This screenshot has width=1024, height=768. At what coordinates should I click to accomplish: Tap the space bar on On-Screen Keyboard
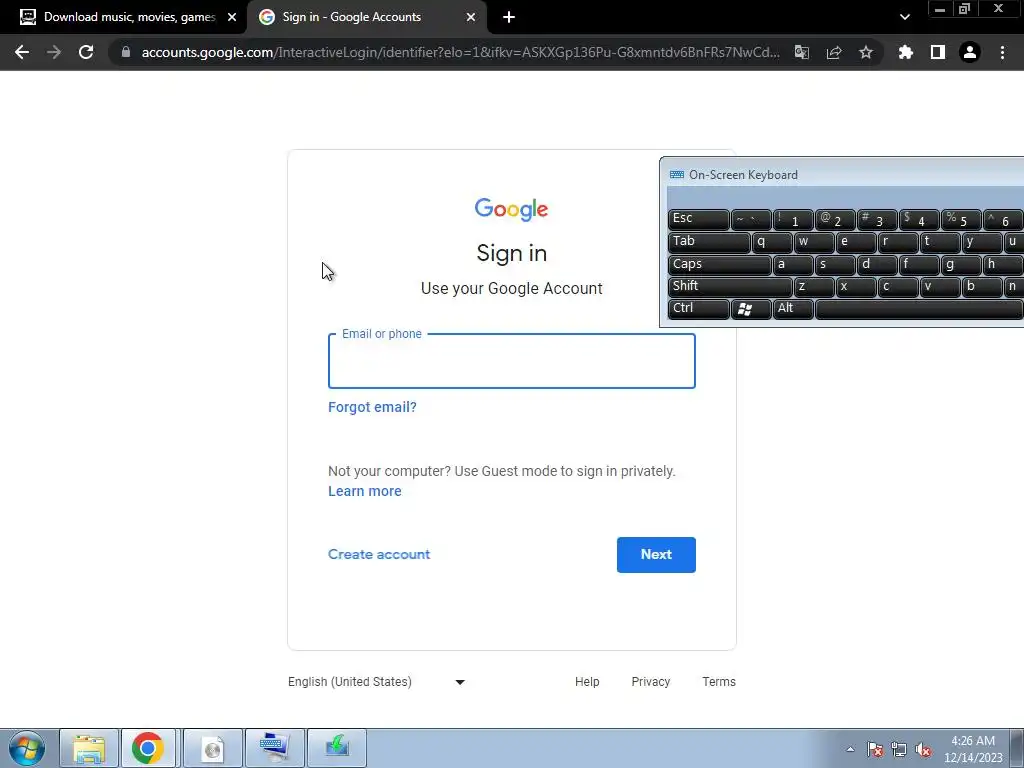[920, 309]
